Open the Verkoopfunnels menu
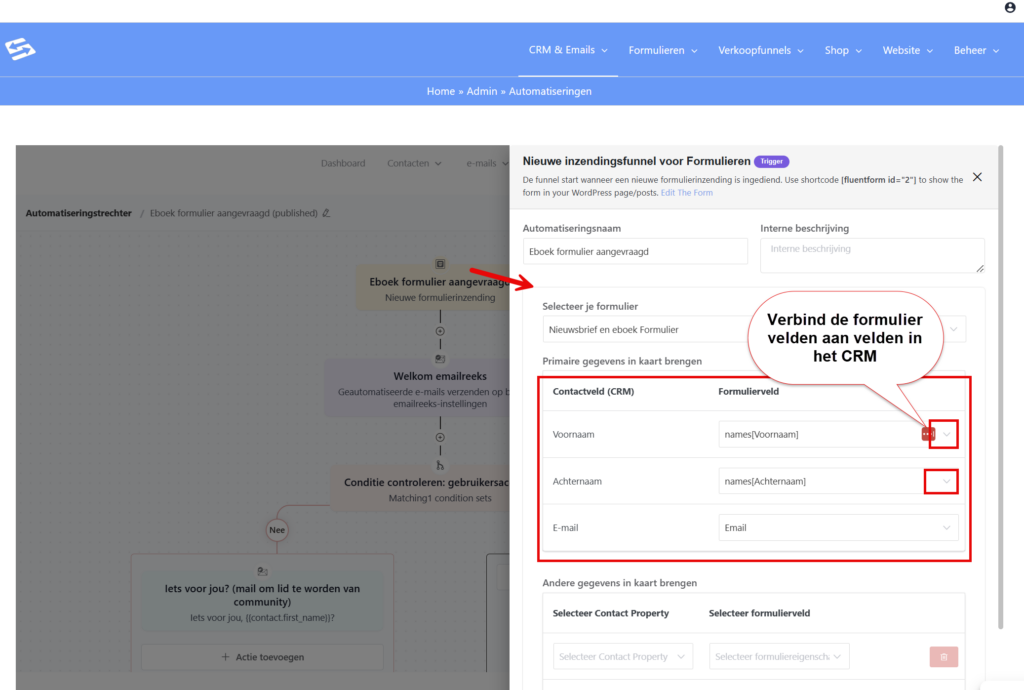This screenshot has height=690, width=1024. point(760,50)
